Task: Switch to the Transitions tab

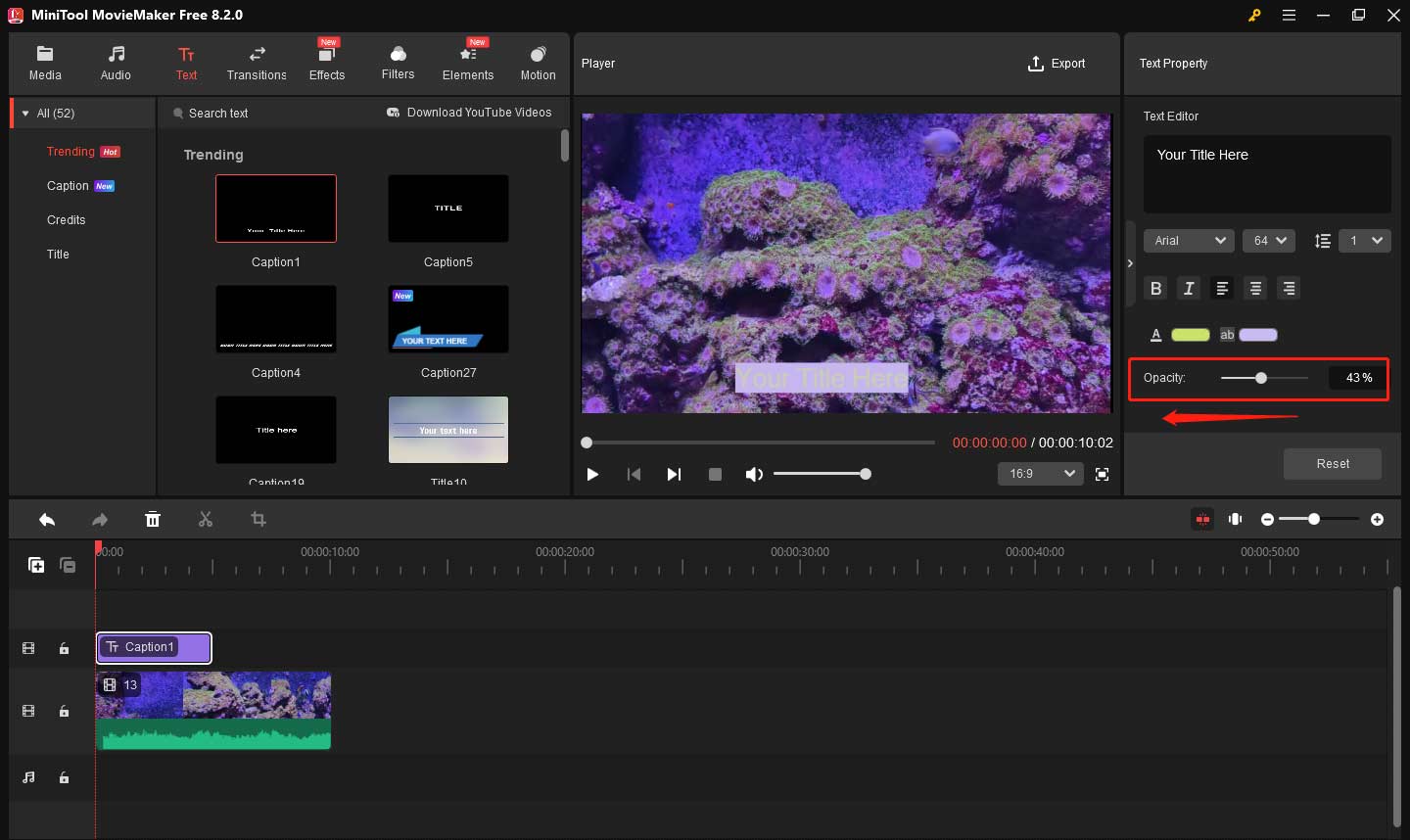Action: (x=257, y=64)
